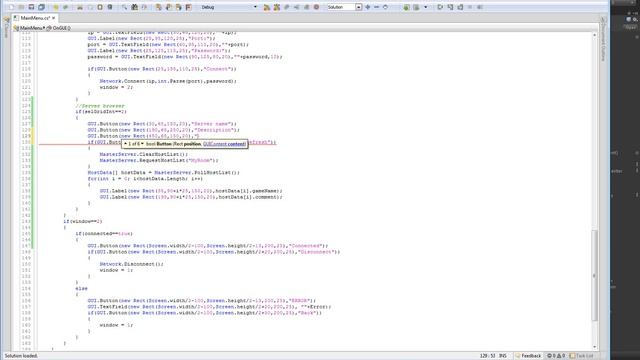
Task: Click the magnifier Find toolbar icon
Action: click(124, 7)
